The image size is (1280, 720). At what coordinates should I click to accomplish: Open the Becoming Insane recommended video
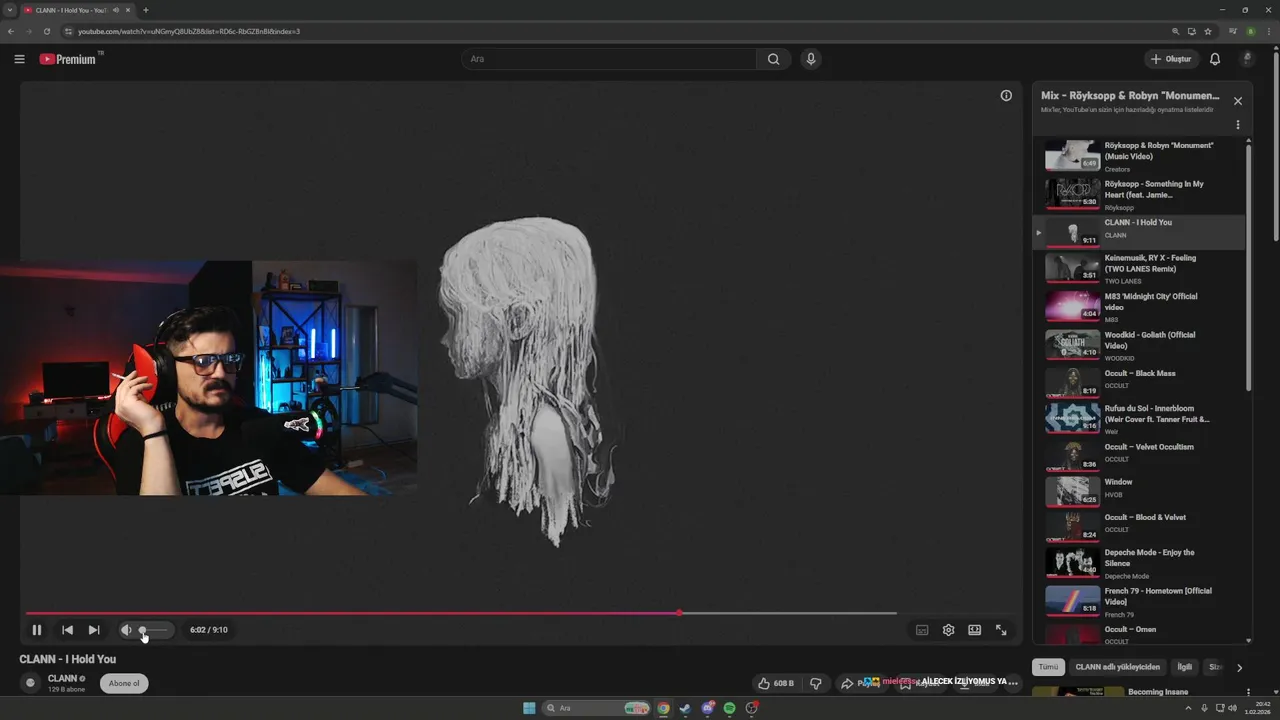pyautogui.click(x=1159, y=692)
